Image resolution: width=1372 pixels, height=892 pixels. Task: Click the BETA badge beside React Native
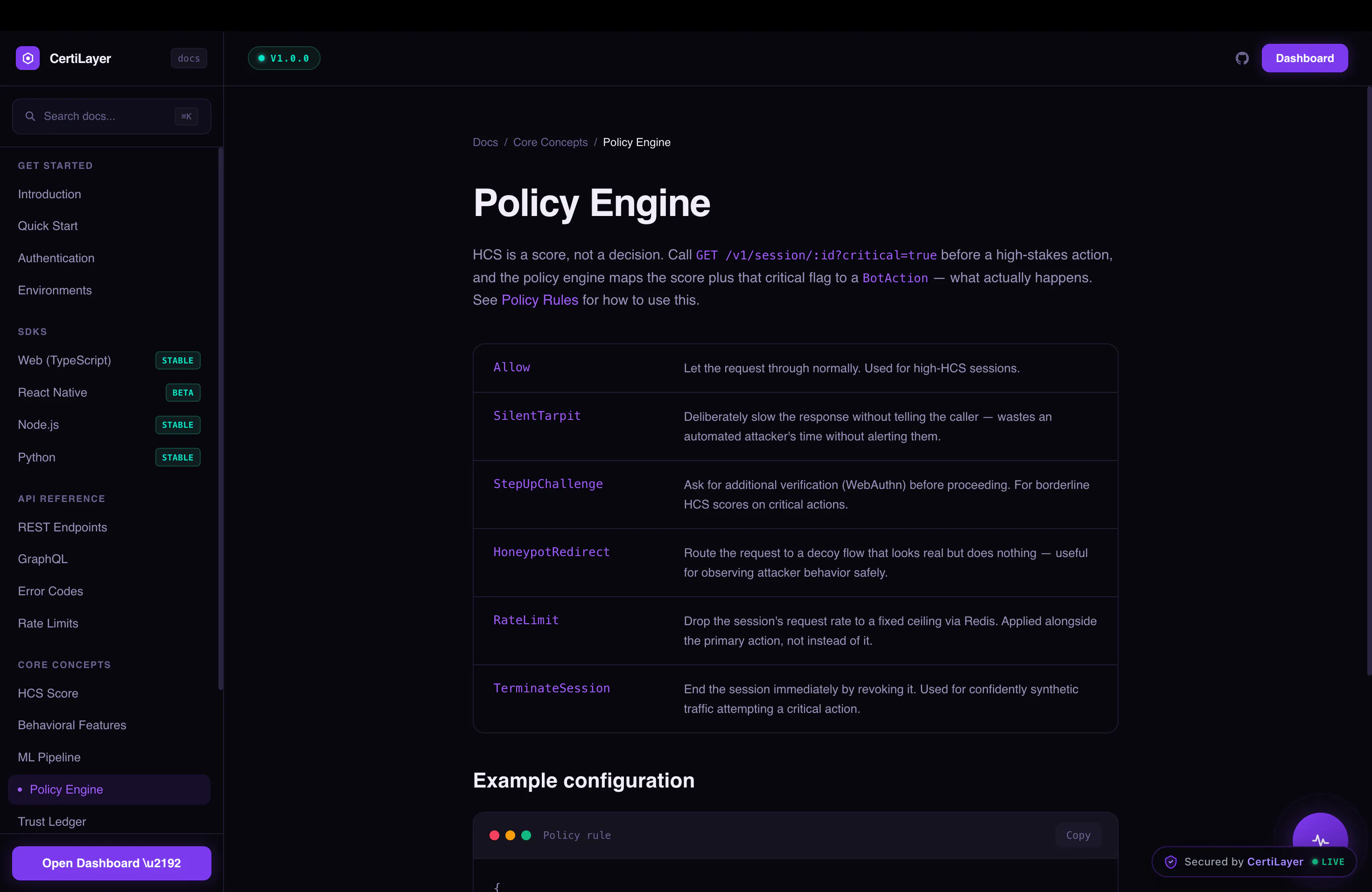tap(183, 392)
